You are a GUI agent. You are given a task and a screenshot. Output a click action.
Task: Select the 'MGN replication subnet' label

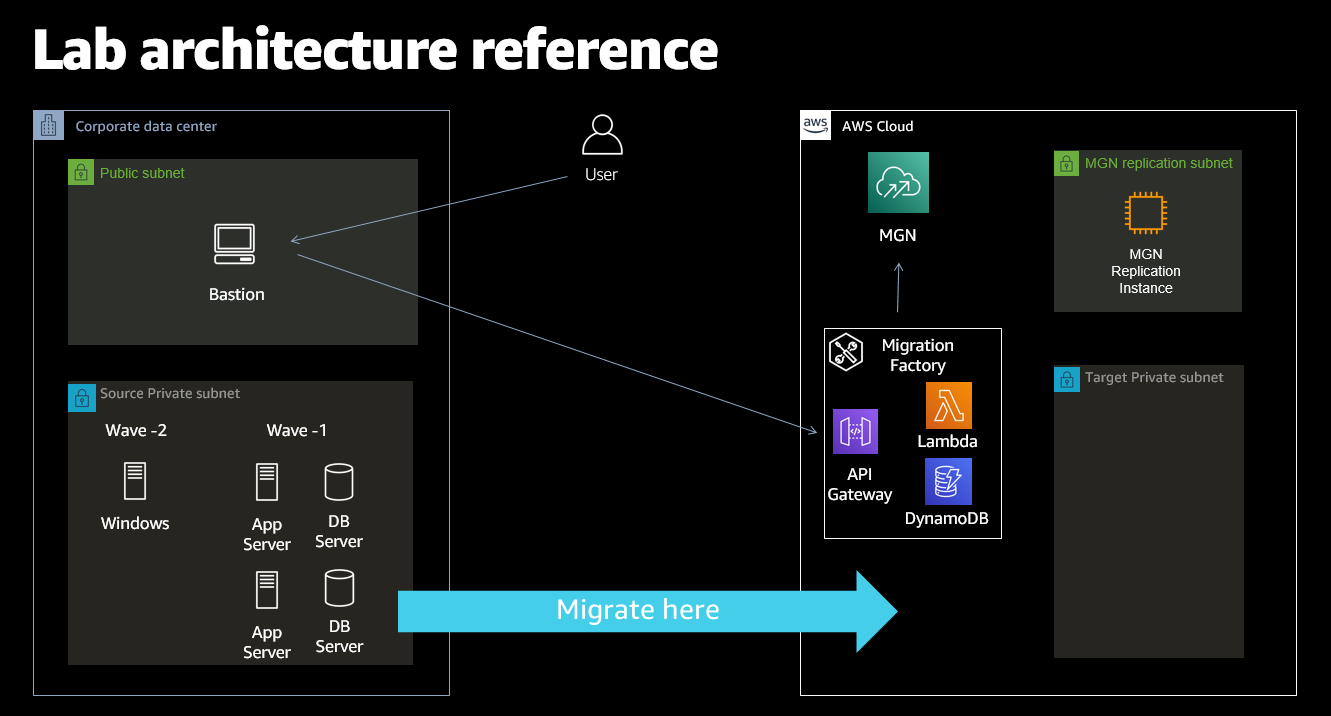click(1159, 163)
